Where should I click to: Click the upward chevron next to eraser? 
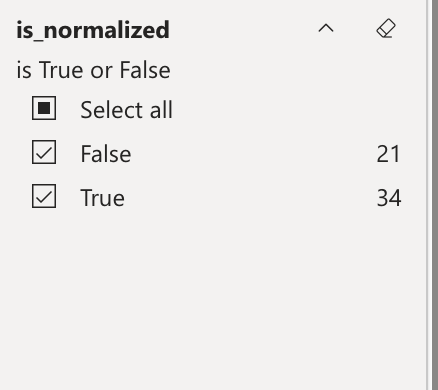click(326, 28)
